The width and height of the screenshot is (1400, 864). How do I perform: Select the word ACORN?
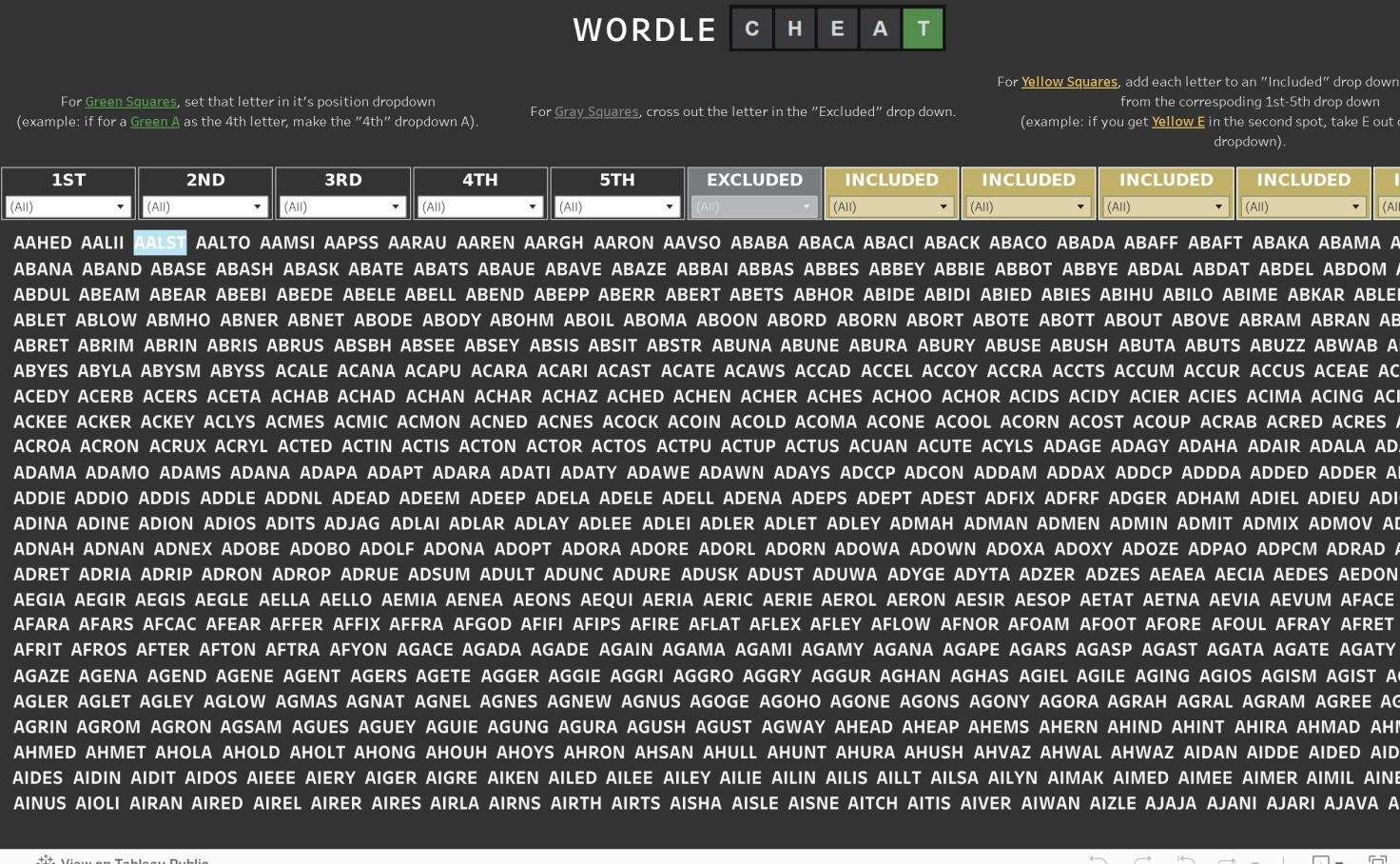1030,422
